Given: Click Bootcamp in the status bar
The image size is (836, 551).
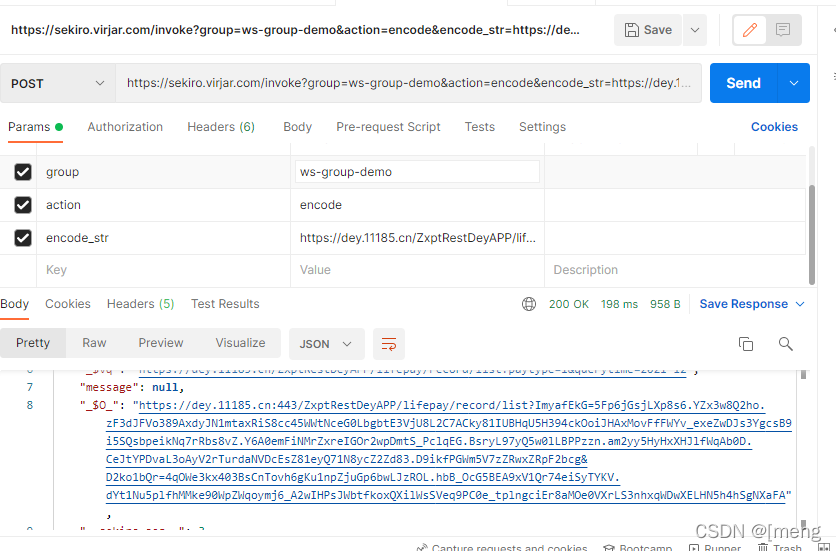Looking at the screenshot, I should click(638, 547).
